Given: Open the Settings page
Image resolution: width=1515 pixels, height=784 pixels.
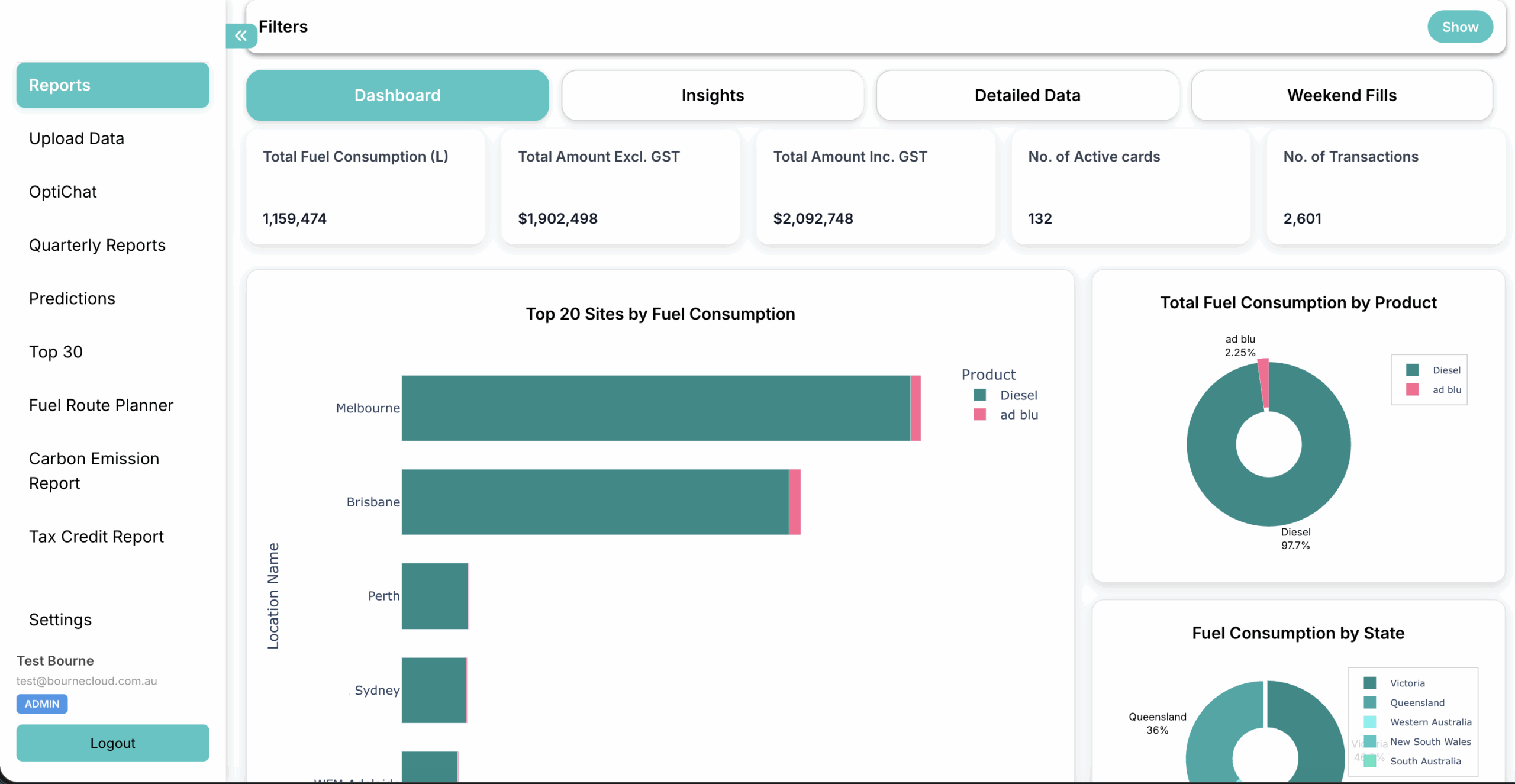Looking at the screenshot, I should (x=60, y=620).
